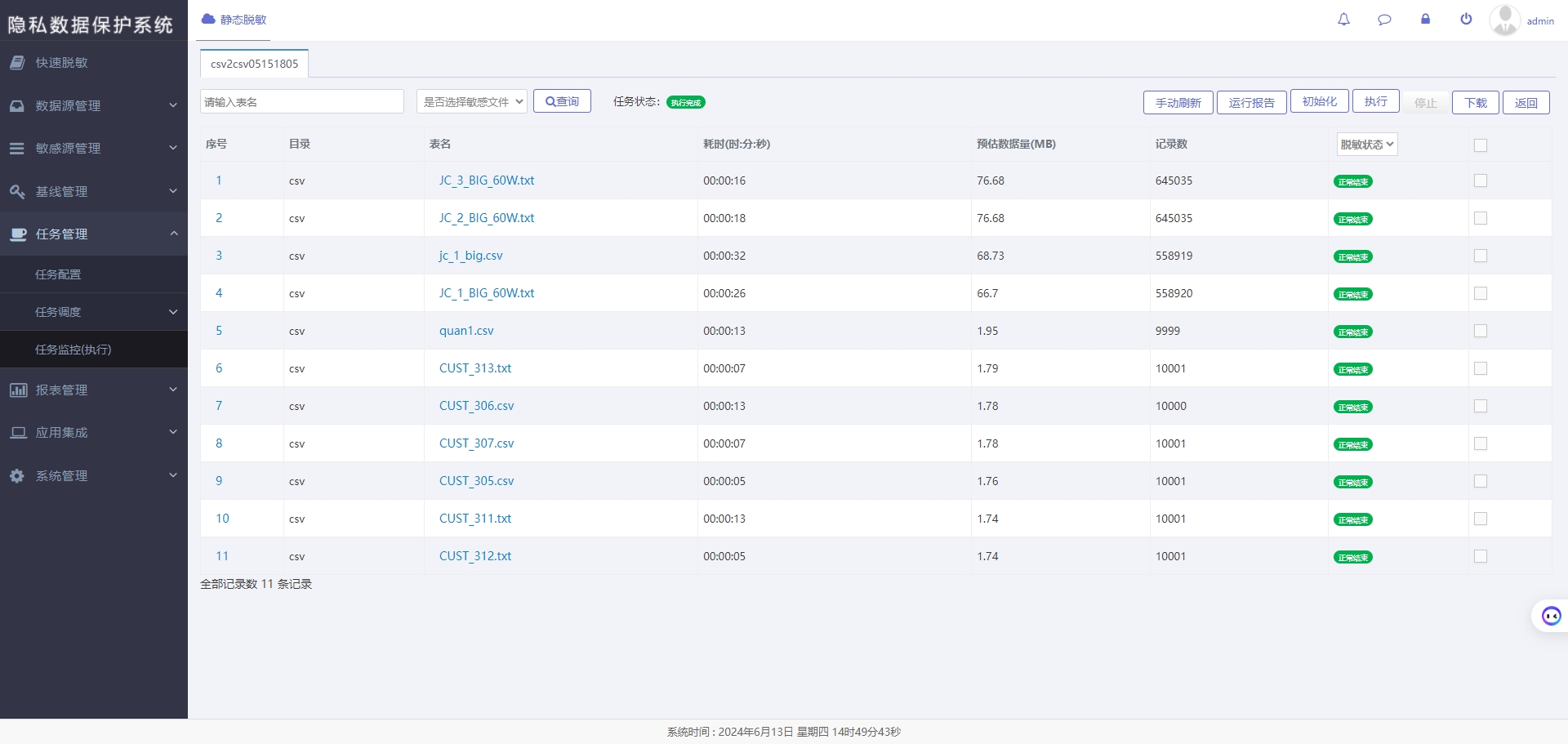This screenshot has height=744, width=1568.
Task: Click the power logout icon
Action: click(x=1466, y=19)
